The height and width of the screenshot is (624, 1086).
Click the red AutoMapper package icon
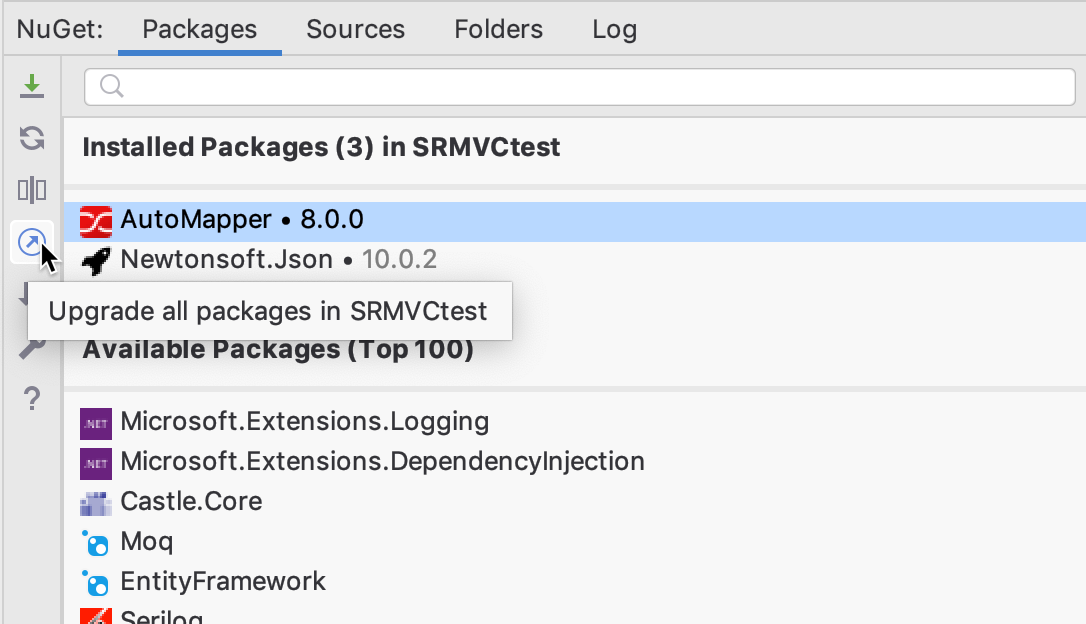pos(96,221)
